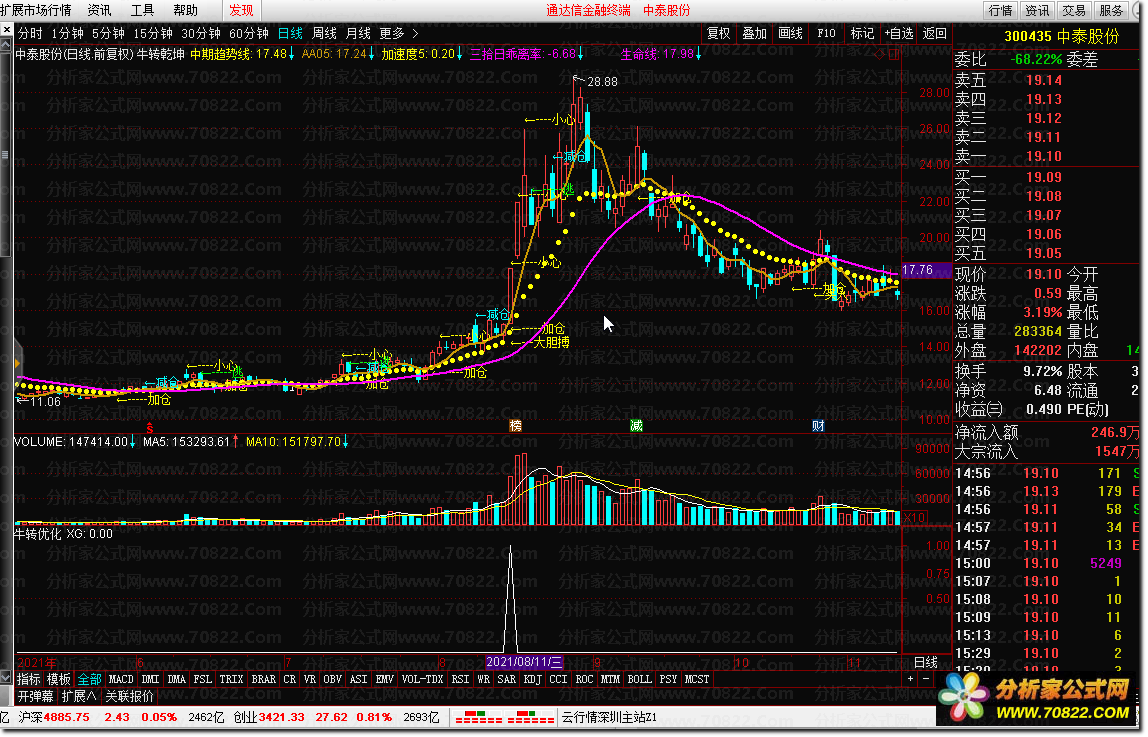The image size is (1148, 737).
Task: Click the 返回 back button
Action: pos(934,33)
